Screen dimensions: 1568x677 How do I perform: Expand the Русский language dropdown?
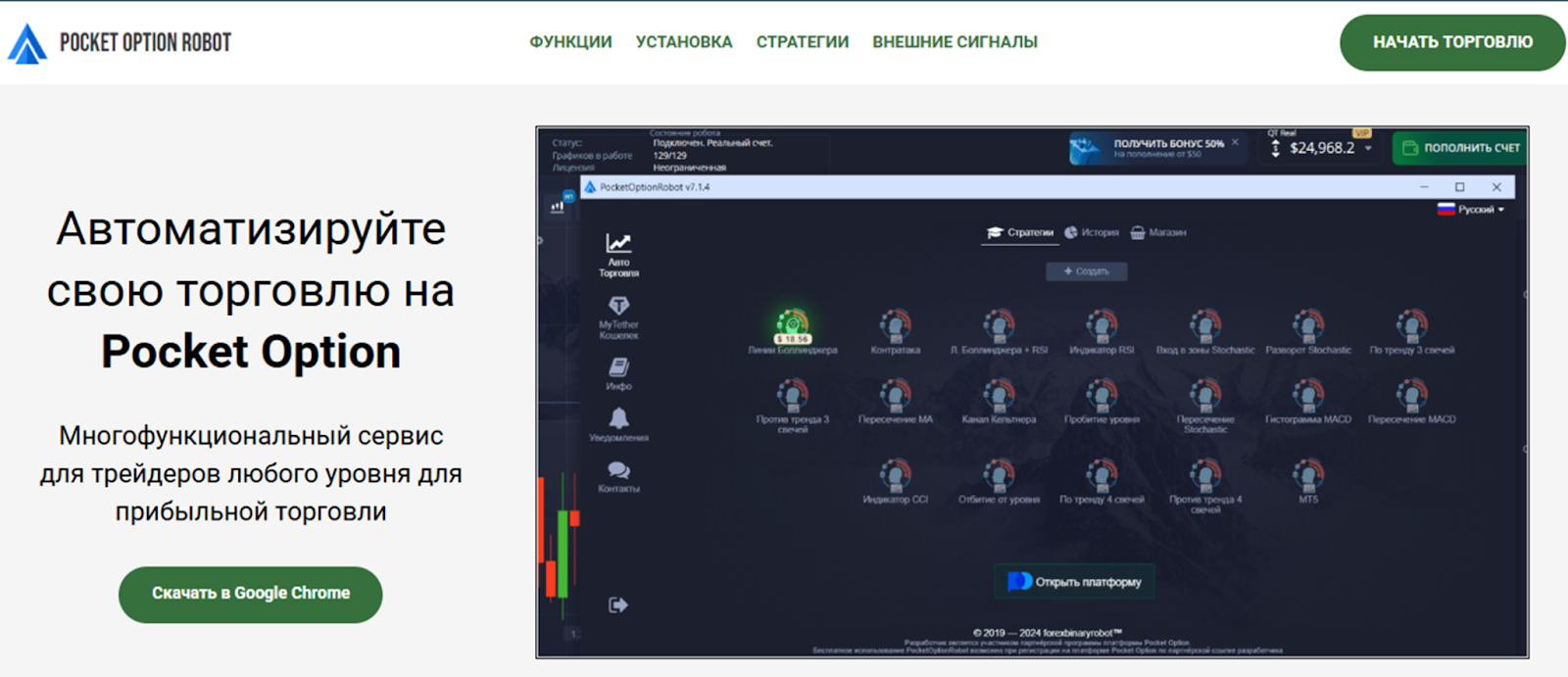coord(1471,209)
